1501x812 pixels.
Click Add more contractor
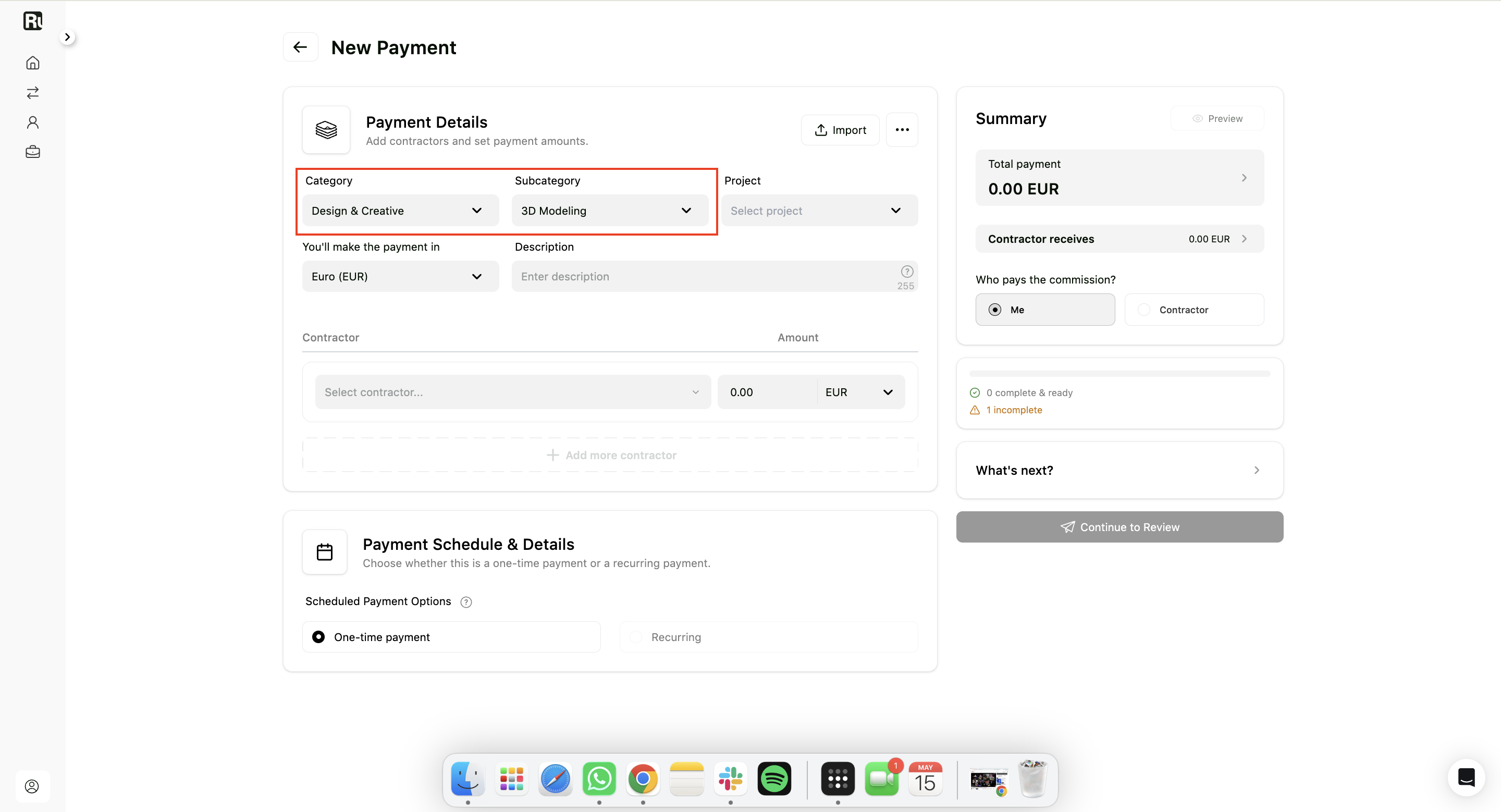pos(610,455)
